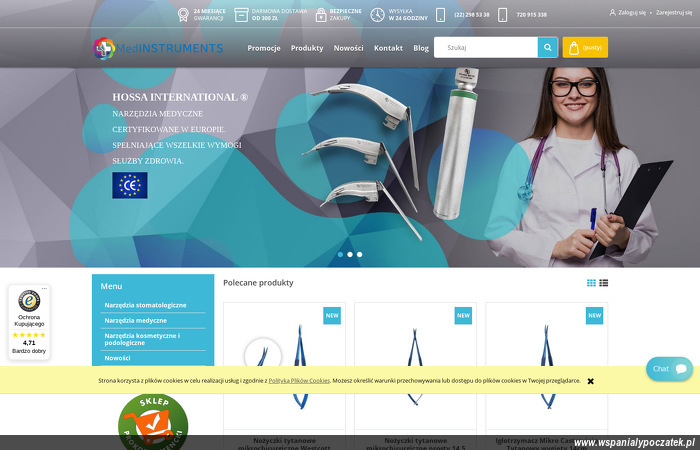Image resolution: width=700 pixels, height=450 pixels.
Task: Switch to list product view
Action: click(x=604, y=283)
